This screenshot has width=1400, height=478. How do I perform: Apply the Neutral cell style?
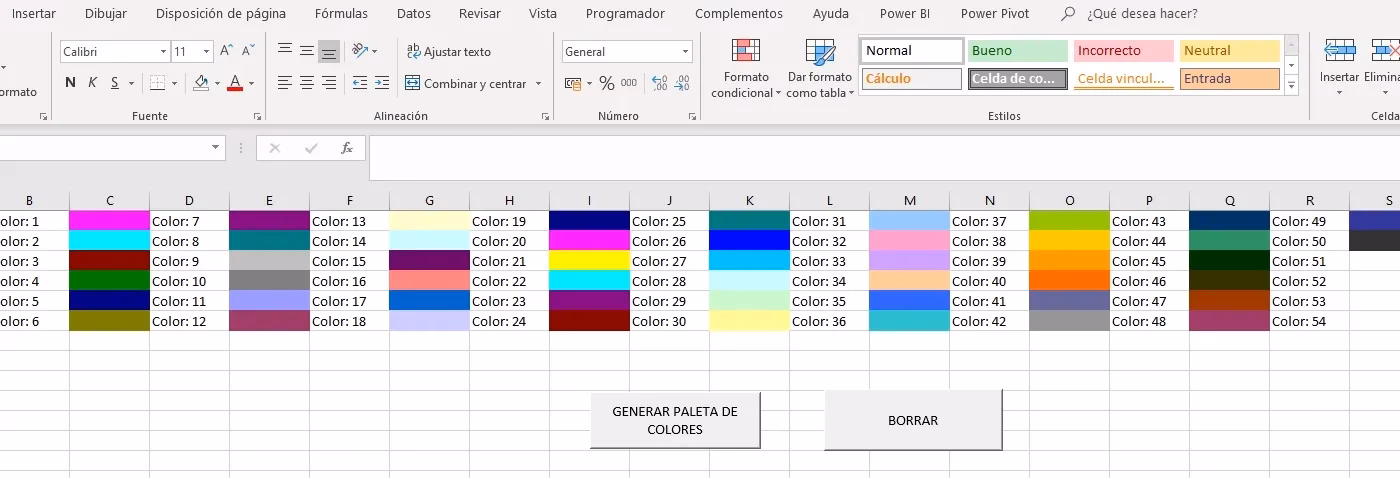tap(1229, 51)
